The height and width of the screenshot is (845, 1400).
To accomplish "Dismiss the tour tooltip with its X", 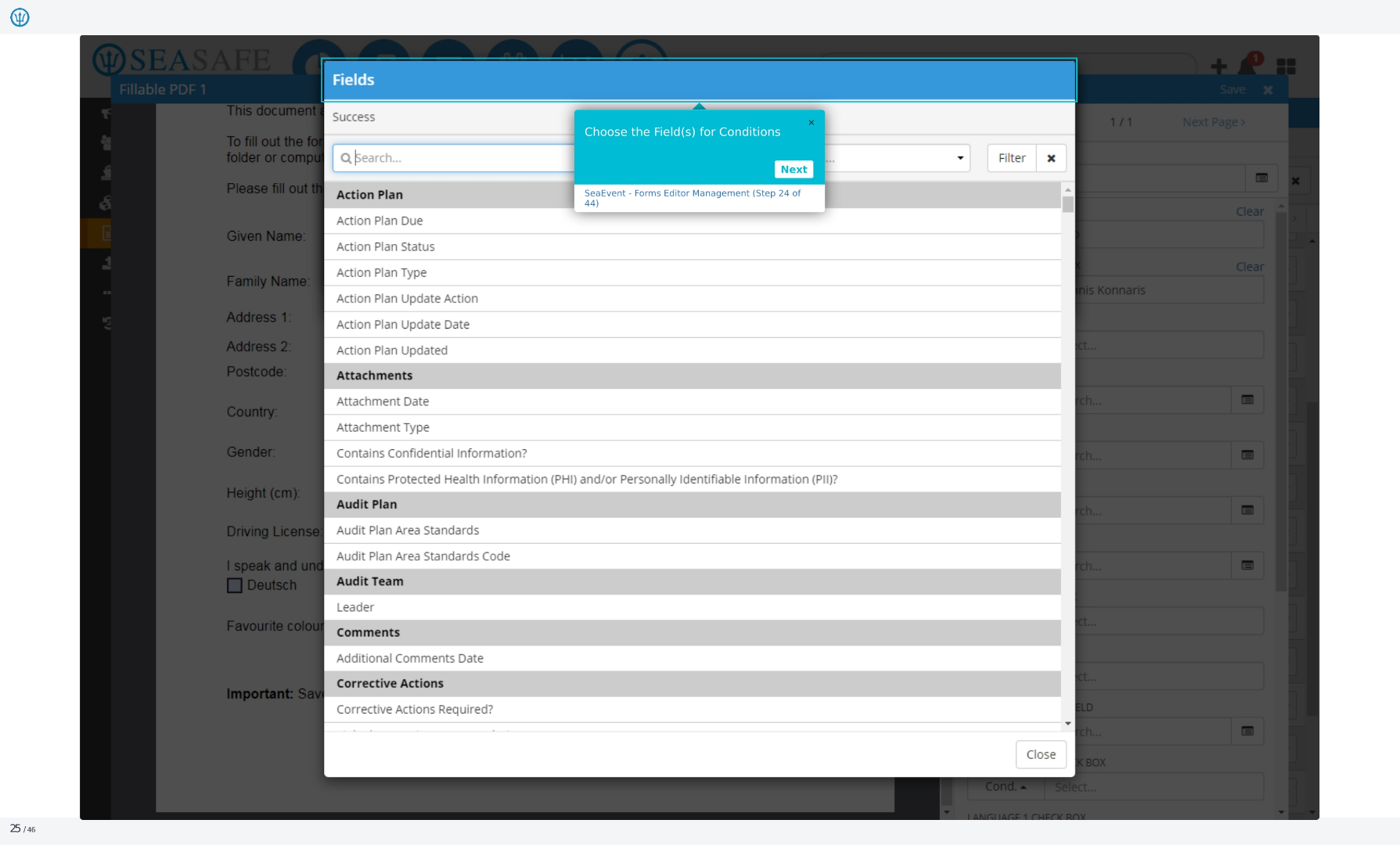I will tap(812, 123).
